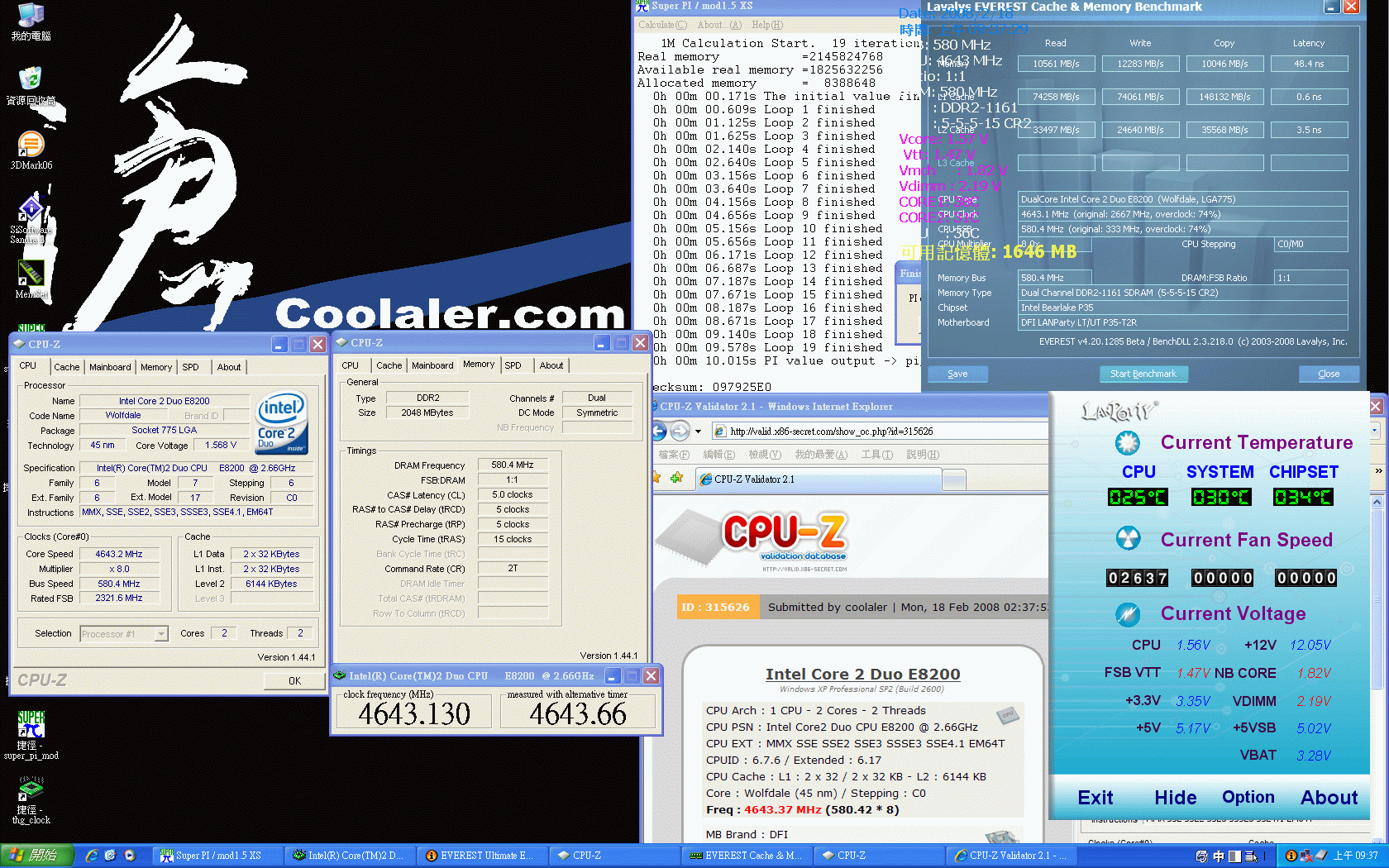Switch to EVEREST Ultimate Edition taskbar button
The image size is (1389, 868).
pos(482,856)
